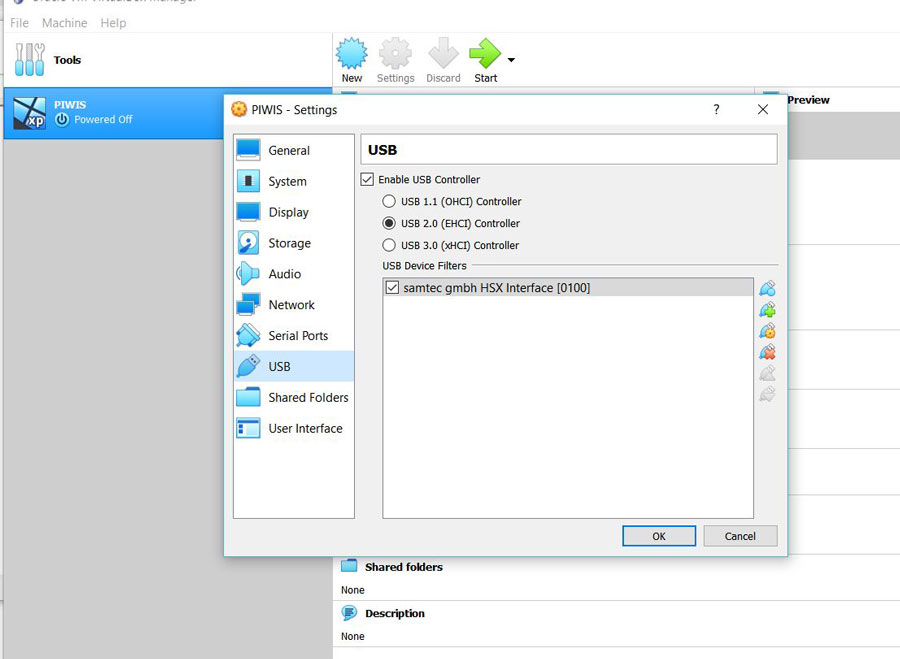The width and height of the screenshot is (900, 659).
Task: Switch to the Storage settings category
Action: pos(289,243)
